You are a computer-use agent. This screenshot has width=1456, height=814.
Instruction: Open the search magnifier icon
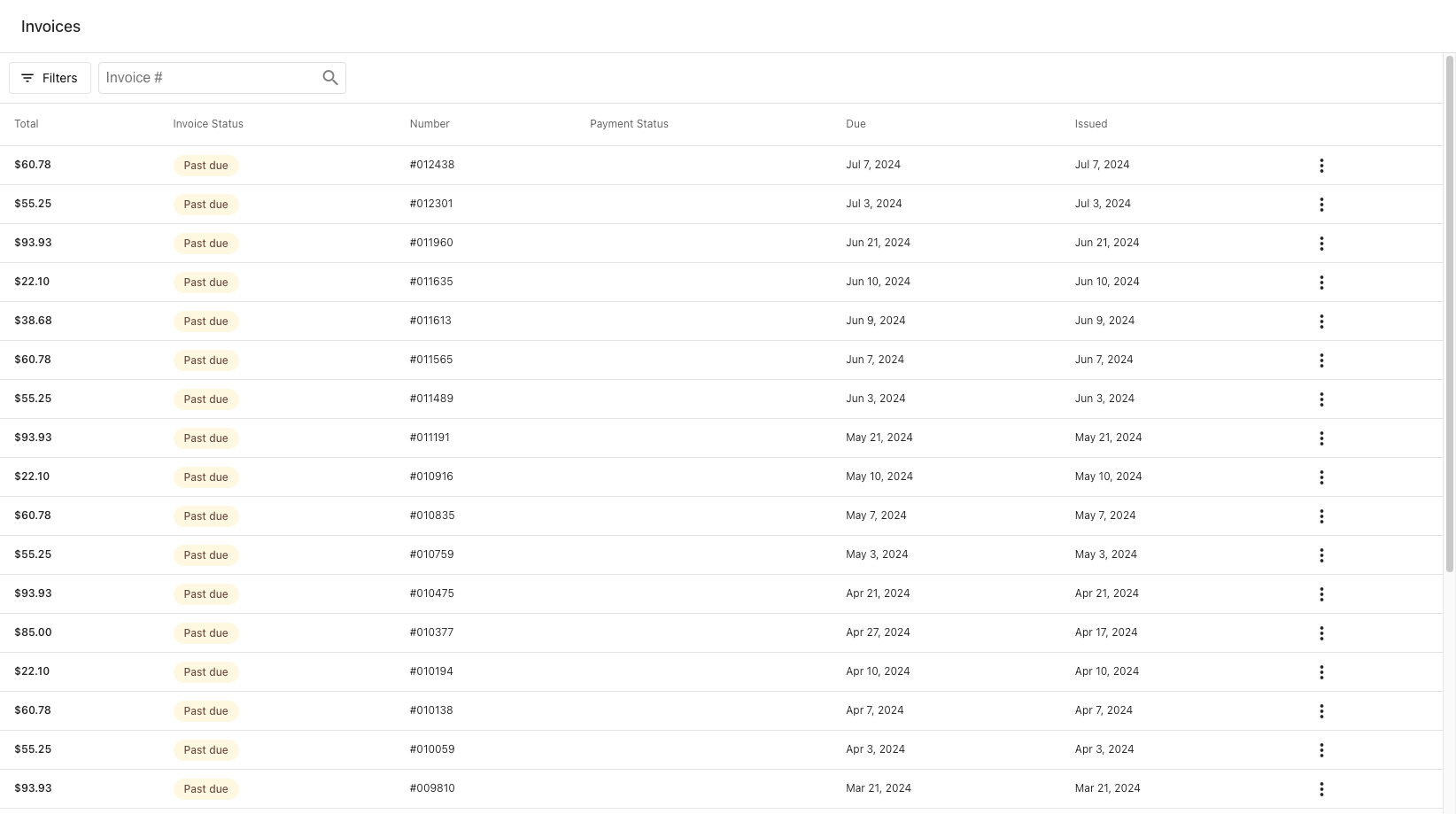[330, 78]
